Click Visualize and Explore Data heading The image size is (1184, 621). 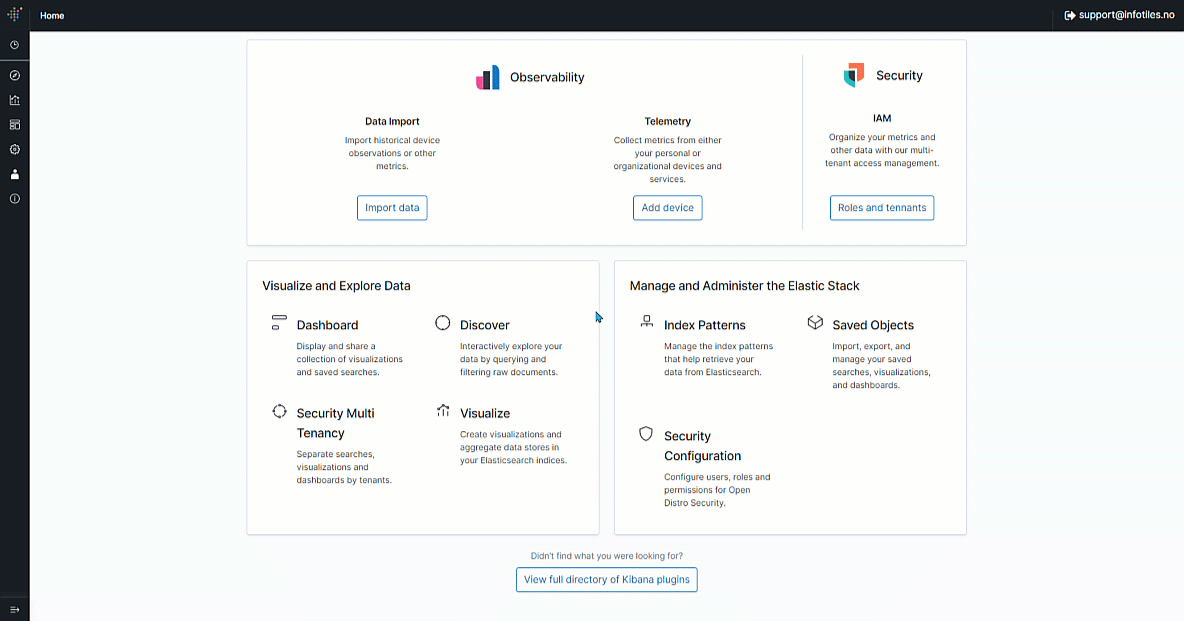click(x=336, y=286)
